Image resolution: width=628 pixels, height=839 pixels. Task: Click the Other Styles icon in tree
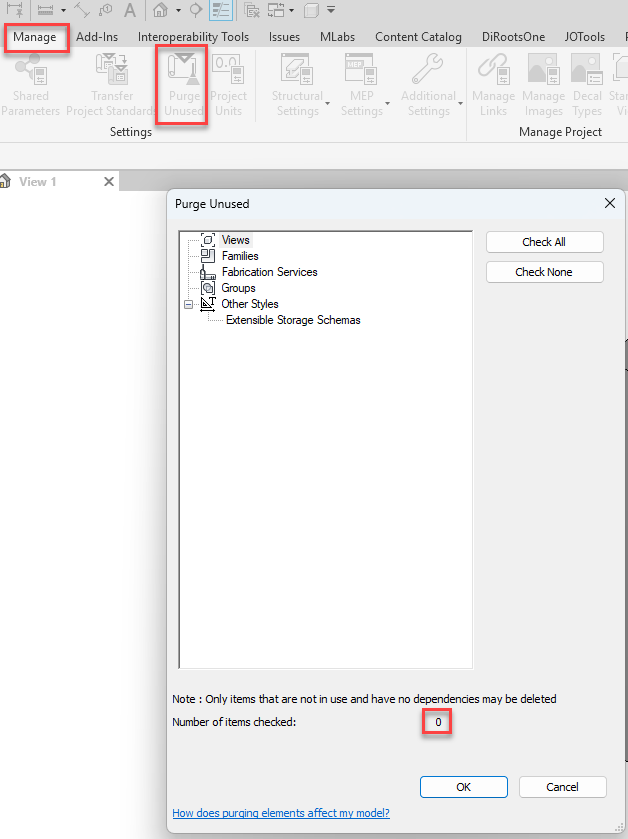coord(208,304)
